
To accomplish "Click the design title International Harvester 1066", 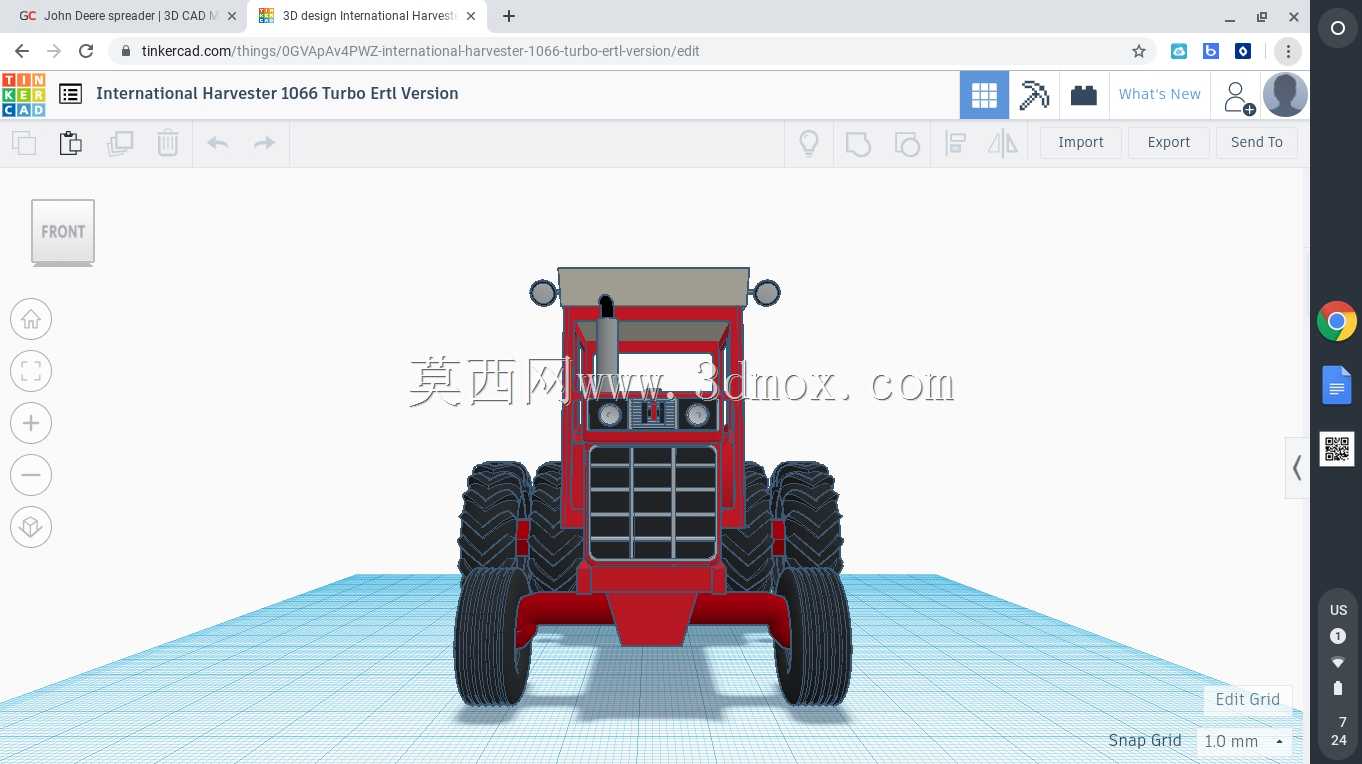I will pos(277,94).
